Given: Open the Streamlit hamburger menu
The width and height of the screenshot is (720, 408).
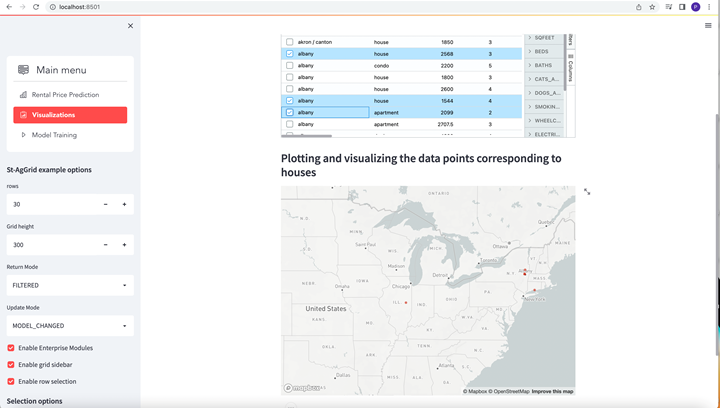Looking at the screenshot, I should coord(708,26).
